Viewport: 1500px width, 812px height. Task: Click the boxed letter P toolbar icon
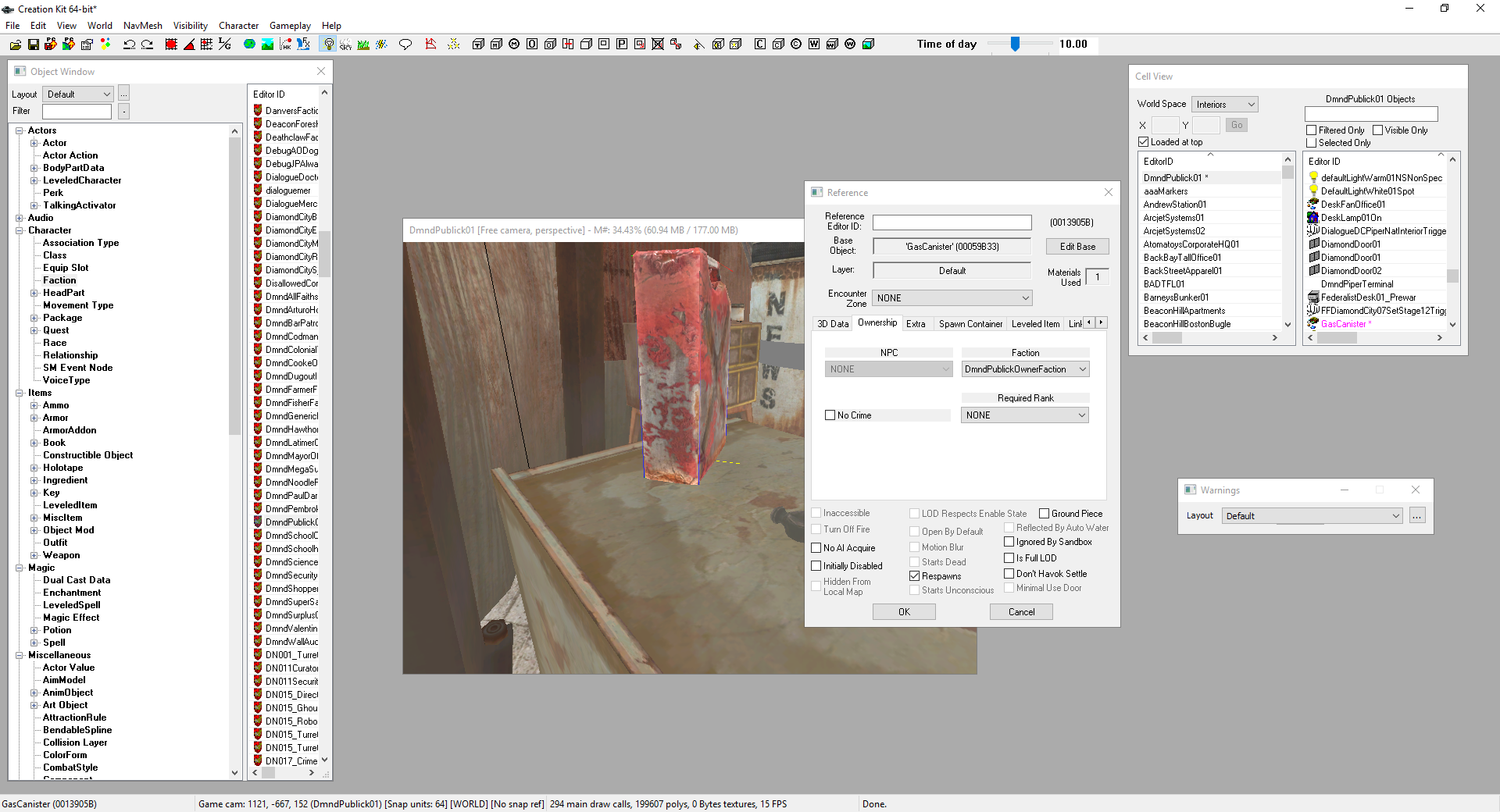622,45
